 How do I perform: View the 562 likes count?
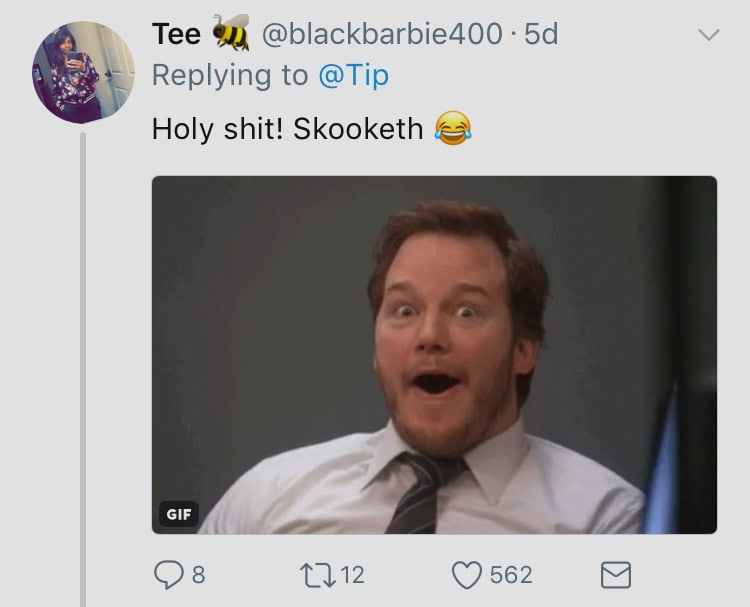511,575
